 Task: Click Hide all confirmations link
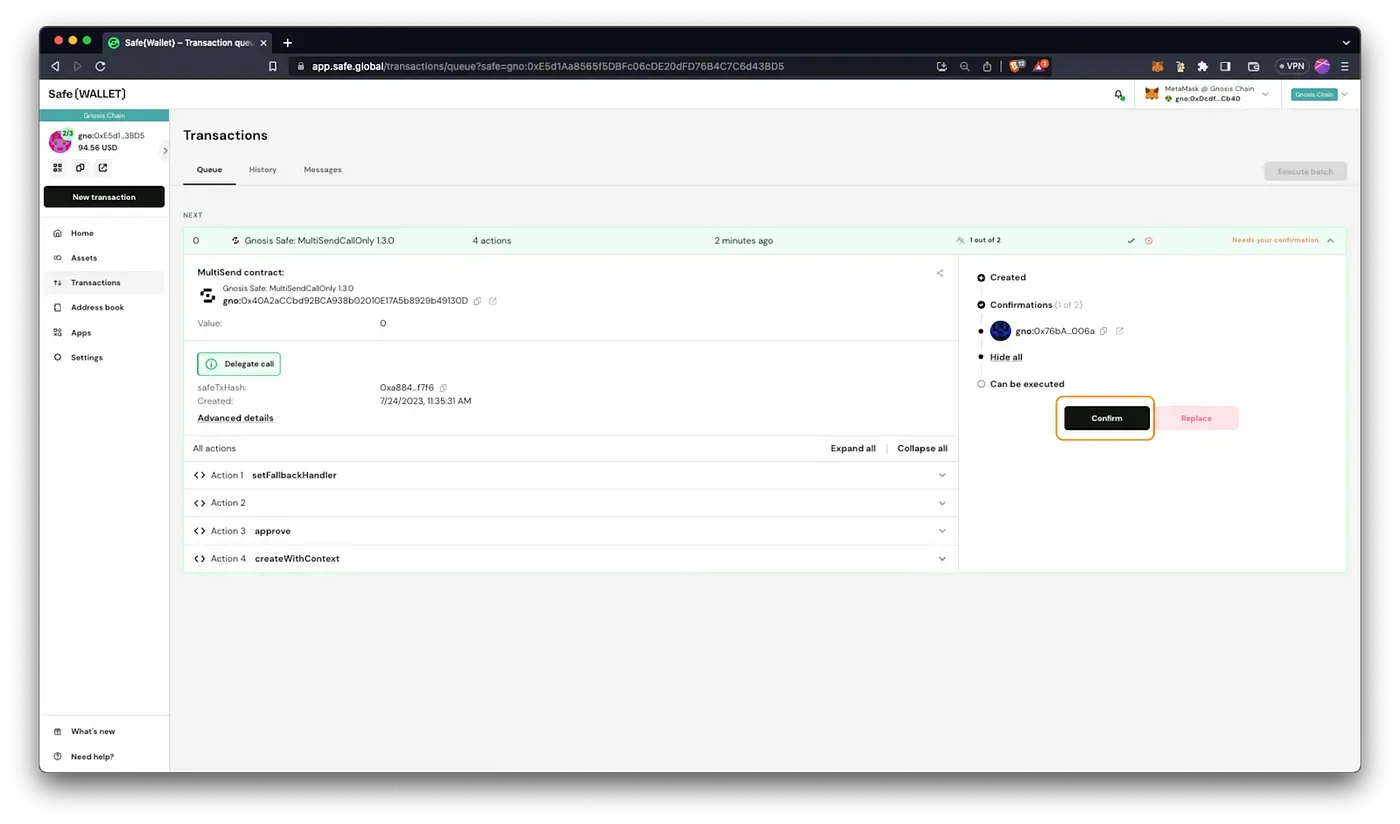coord(1006,357)
